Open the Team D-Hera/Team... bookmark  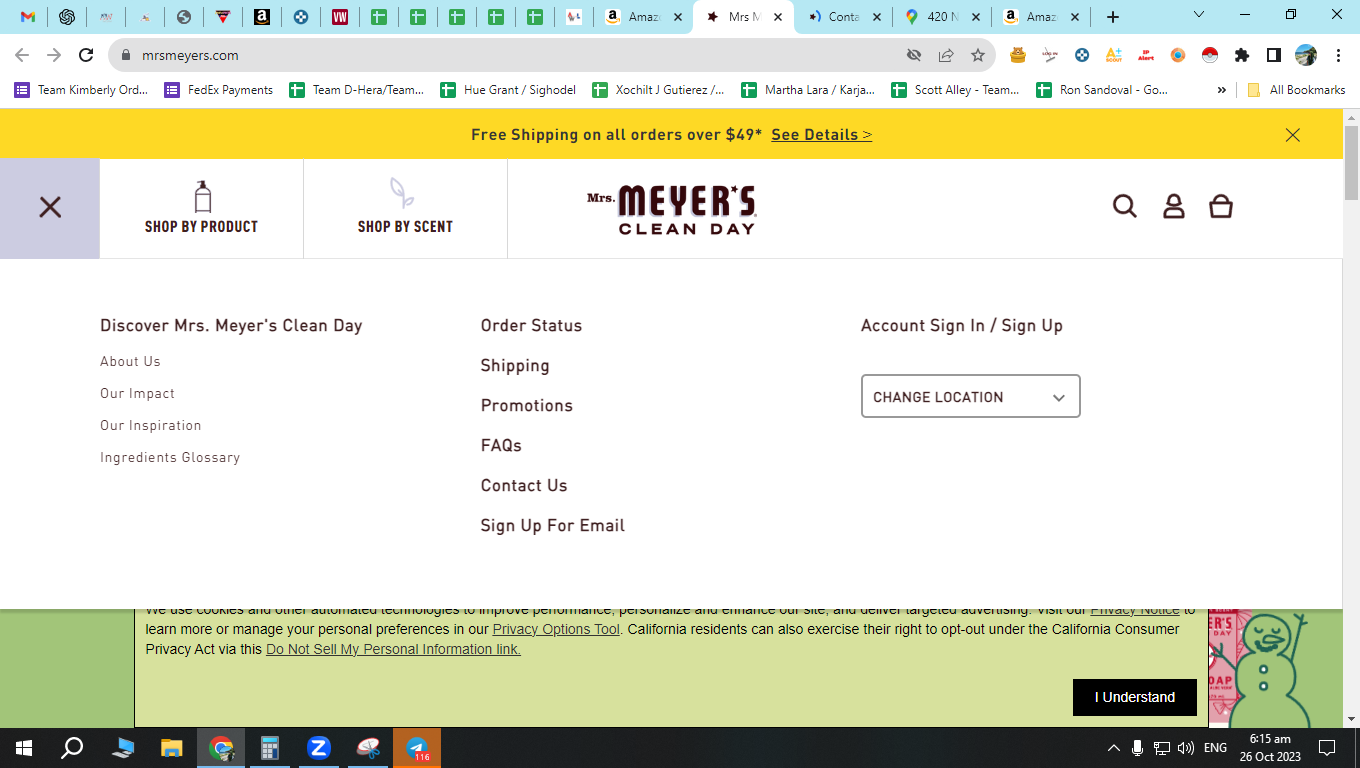tap(357, 90)
